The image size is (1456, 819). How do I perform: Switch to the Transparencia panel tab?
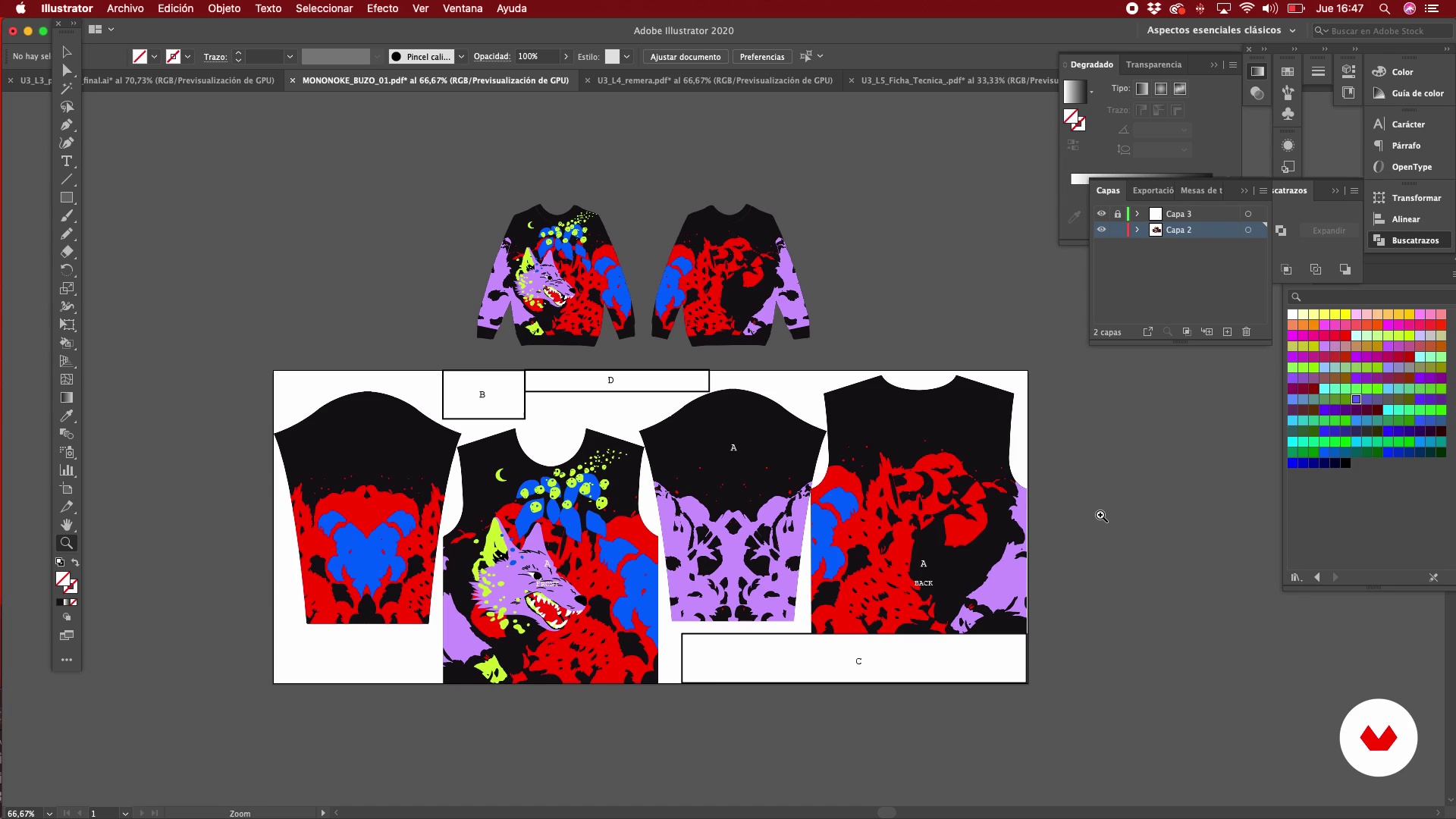click(1153, 64)
